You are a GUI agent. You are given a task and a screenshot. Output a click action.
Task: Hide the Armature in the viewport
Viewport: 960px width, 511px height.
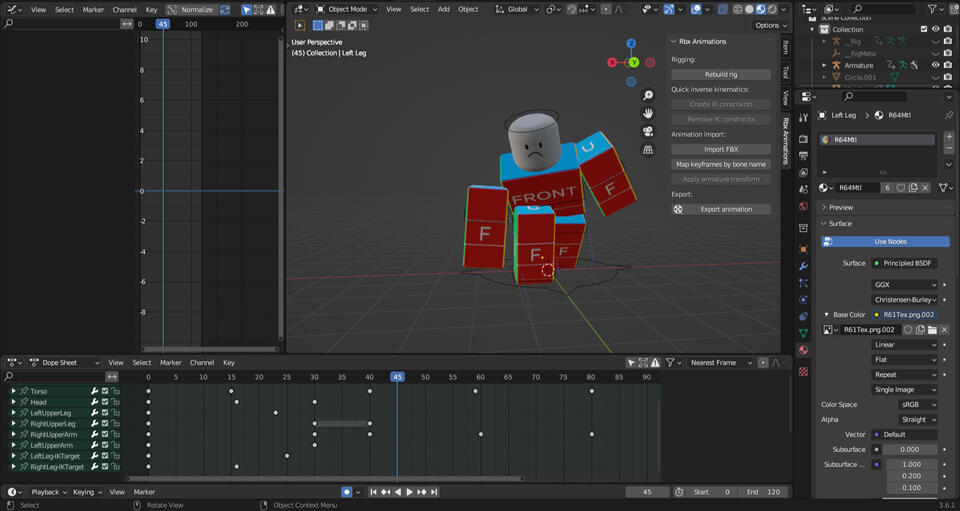(x=935, y=65)
